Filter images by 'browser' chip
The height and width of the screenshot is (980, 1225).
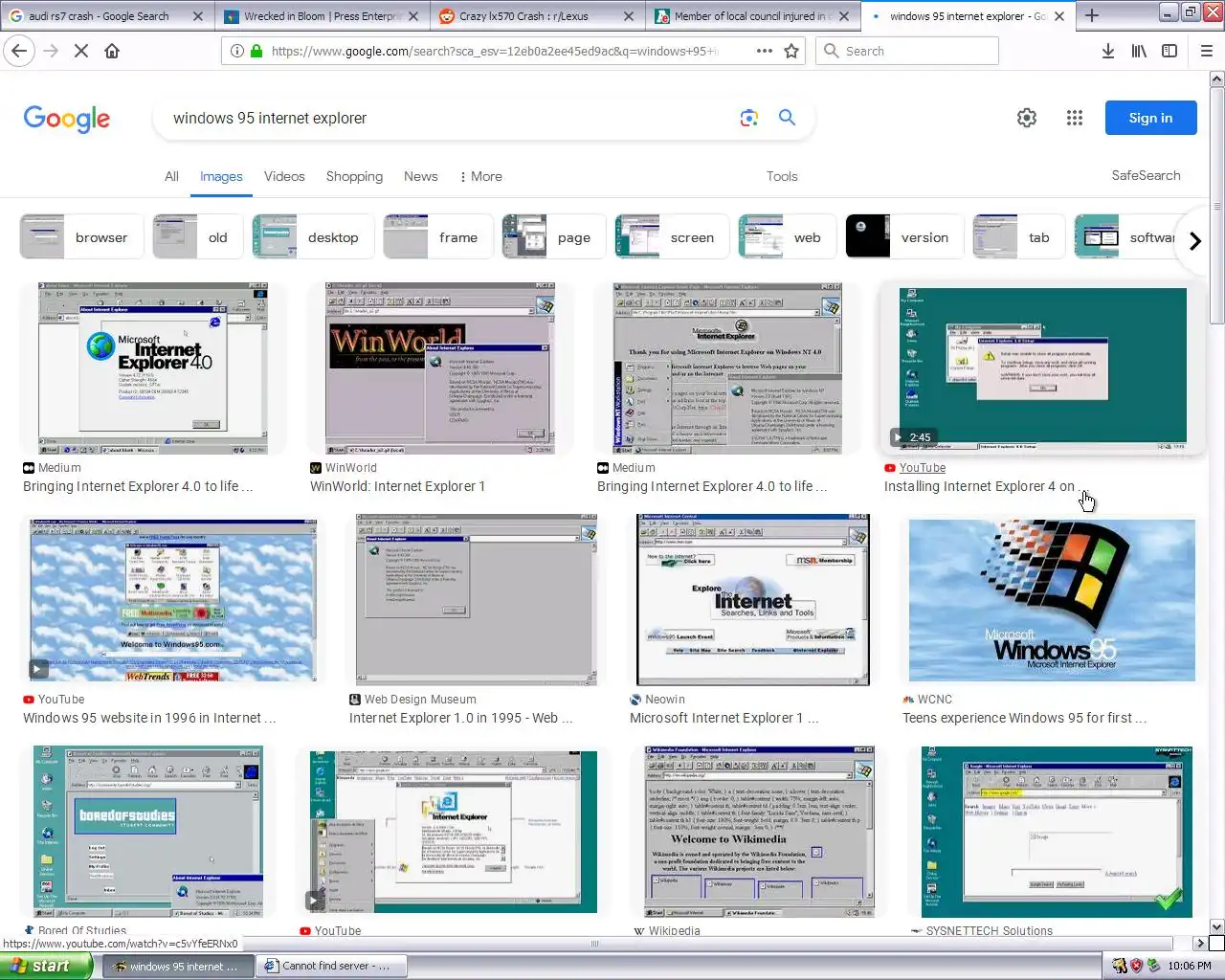pyautogui.click(x=81, y=237)
